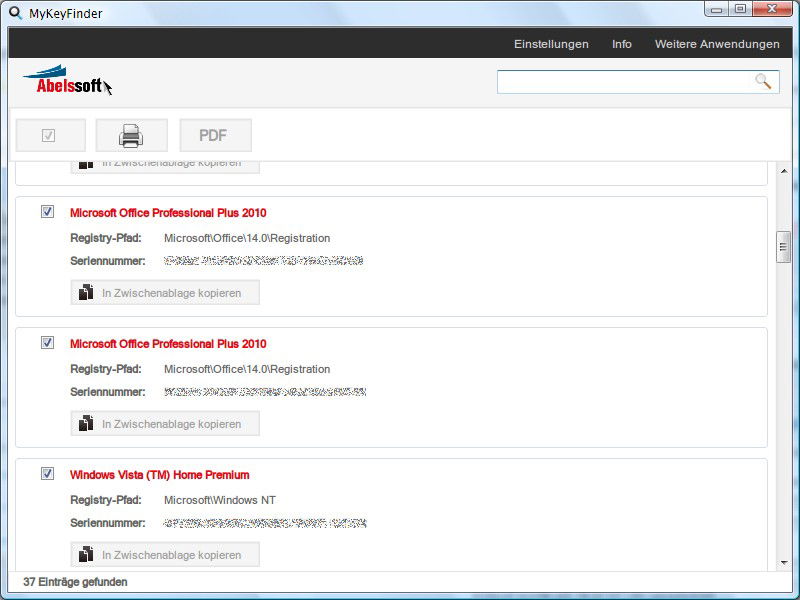This screenshot has width=800, height=600.
Task: Maximize the MyKeyFinder window
Action: (740, 9)
